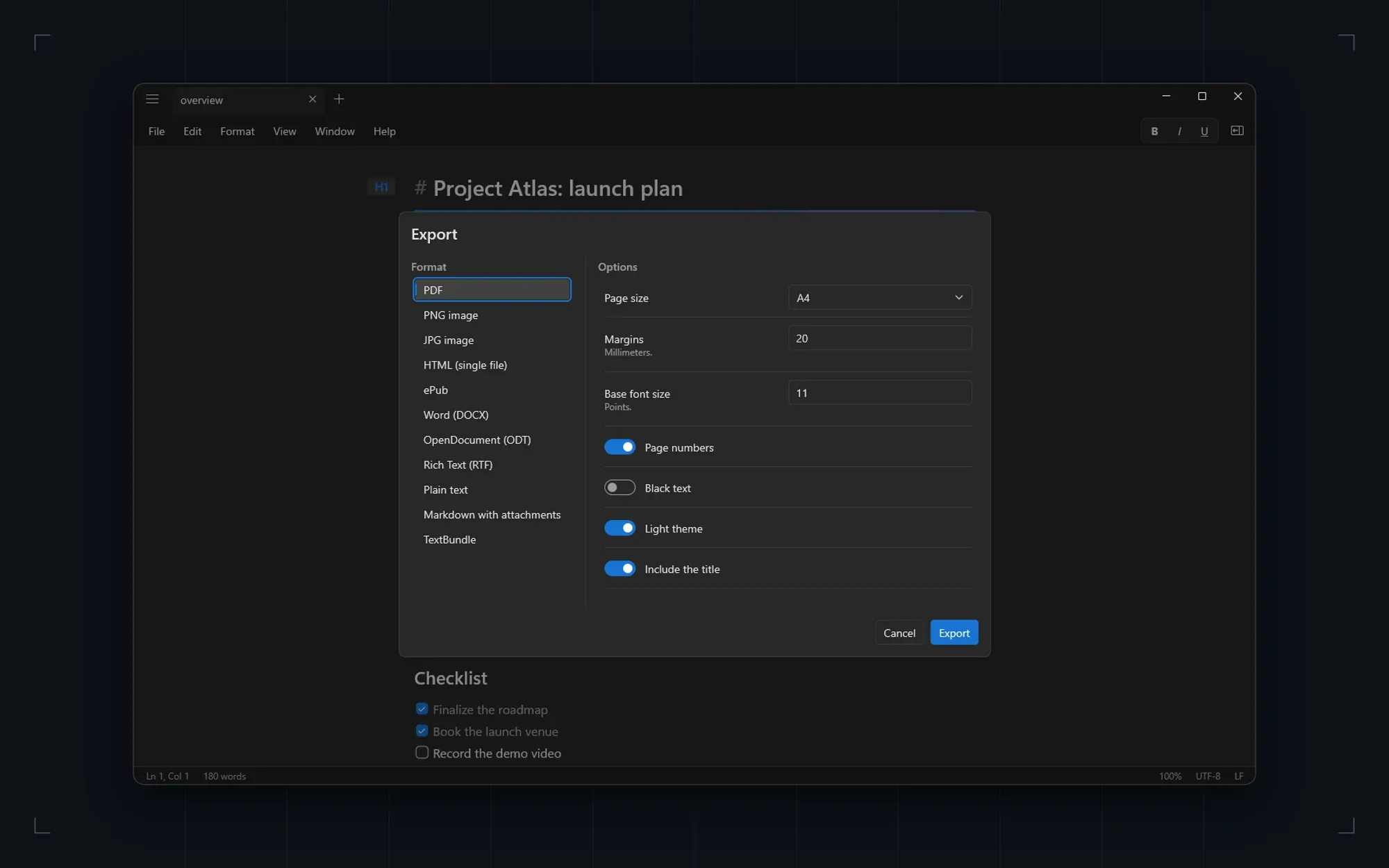Open the Edit menu

coord(192,131)
